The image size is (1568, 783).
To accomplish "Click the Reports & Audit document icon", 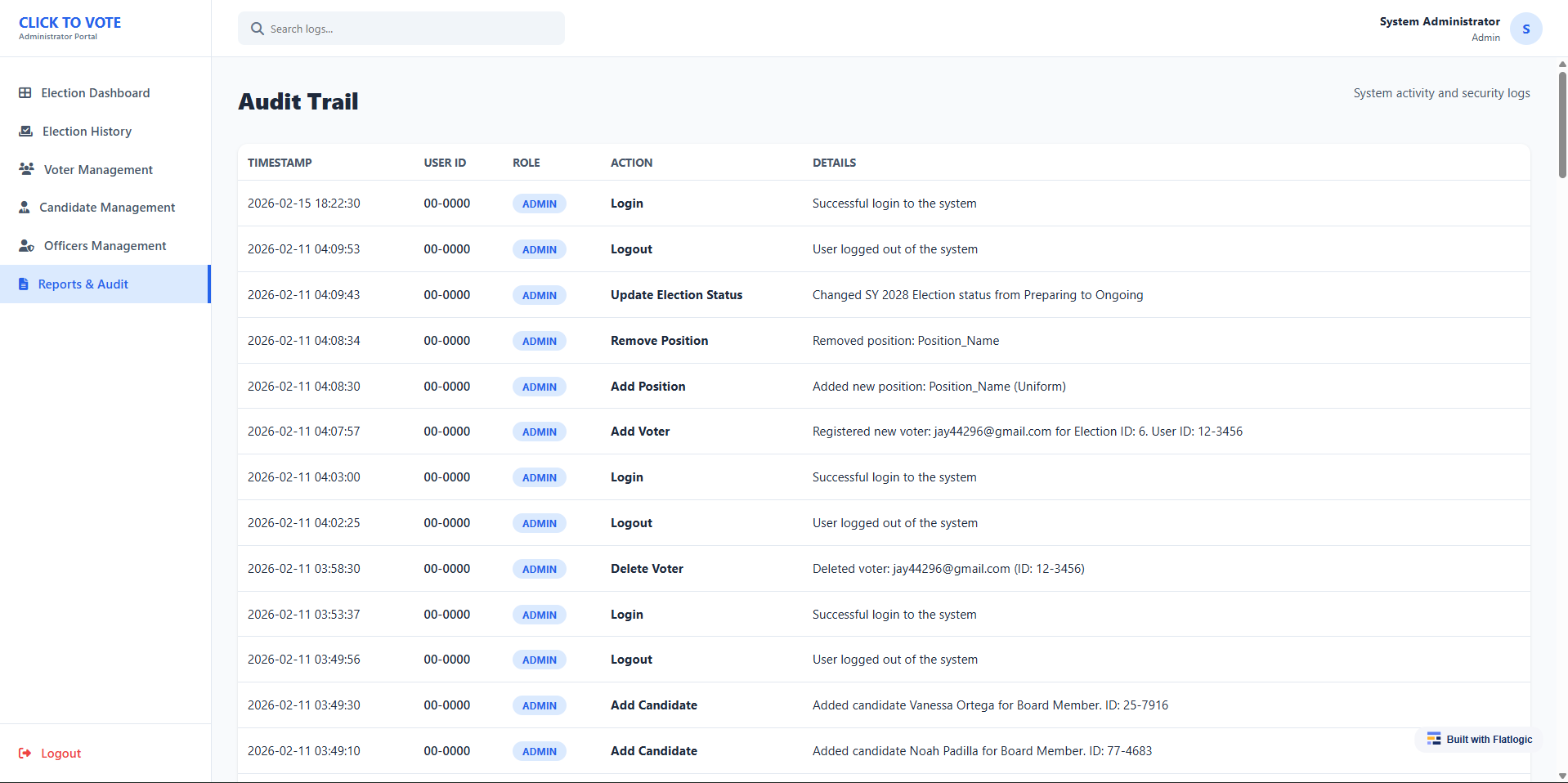I will (x=24, y=284).
